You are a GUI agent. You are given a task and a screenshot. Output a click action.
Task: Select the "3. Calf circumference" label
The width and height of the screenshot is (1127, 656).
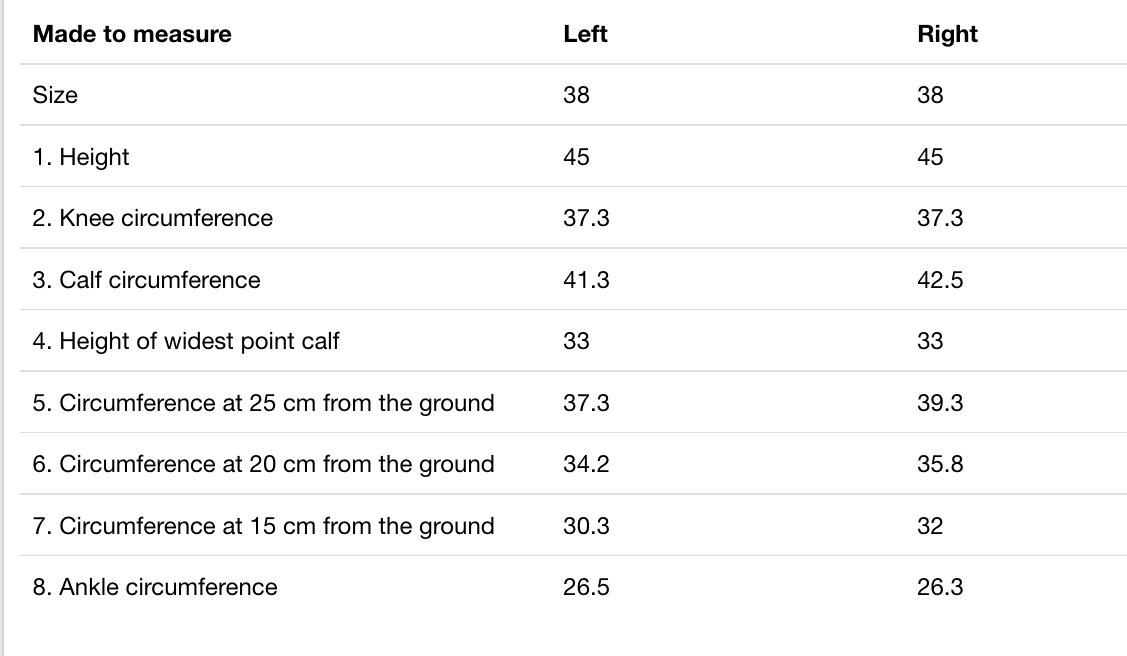point(146,280)
